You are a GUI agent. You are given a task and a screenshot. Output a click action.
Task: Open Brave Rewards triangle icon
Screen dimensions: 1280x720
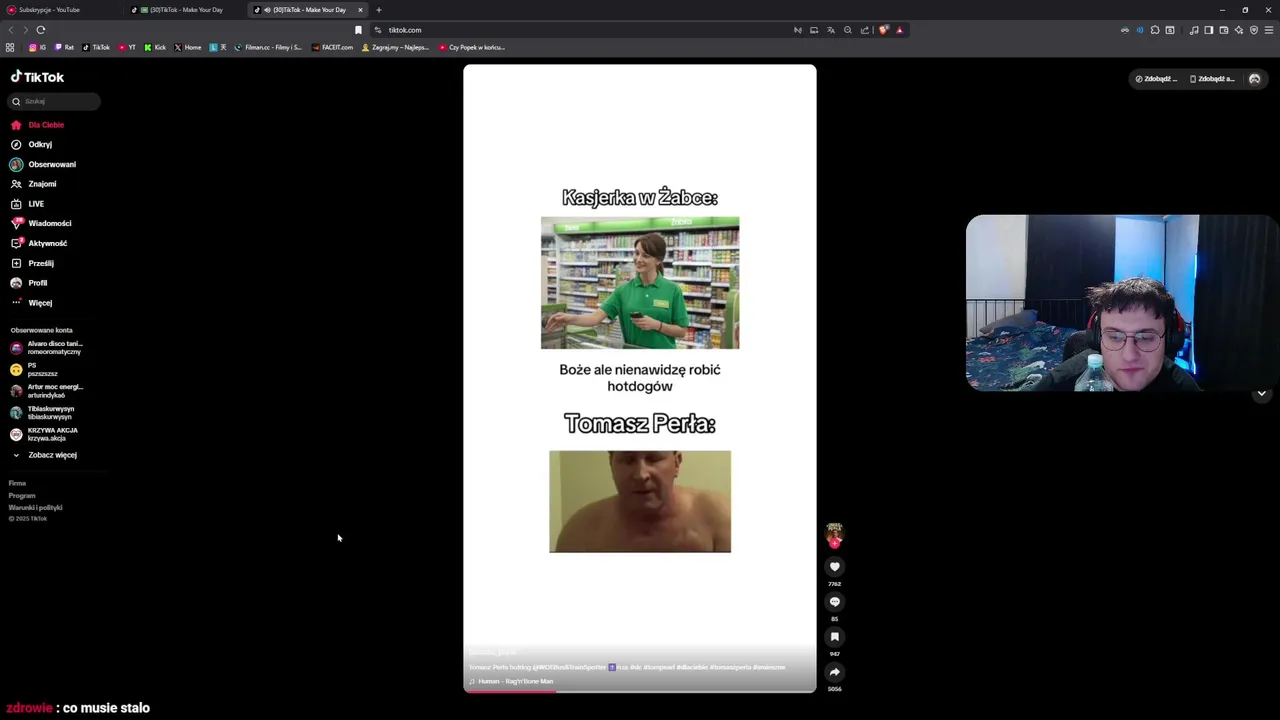coord(899,30)
